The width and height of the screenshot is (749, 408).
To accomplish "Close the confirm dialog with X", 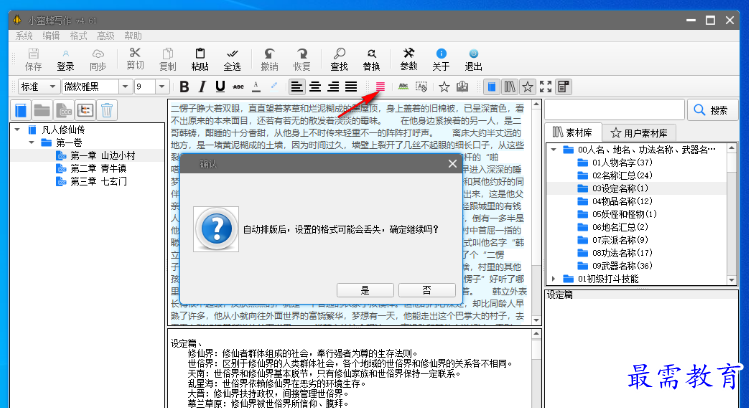I will 452,164.
